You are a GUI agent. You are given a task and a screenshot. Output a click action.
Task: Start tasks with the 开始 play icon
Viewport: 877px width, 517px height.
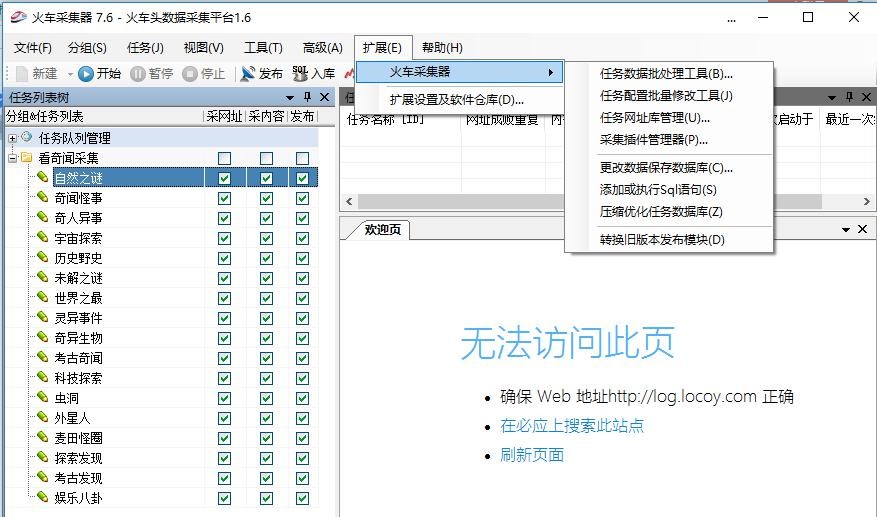[86, 74]
